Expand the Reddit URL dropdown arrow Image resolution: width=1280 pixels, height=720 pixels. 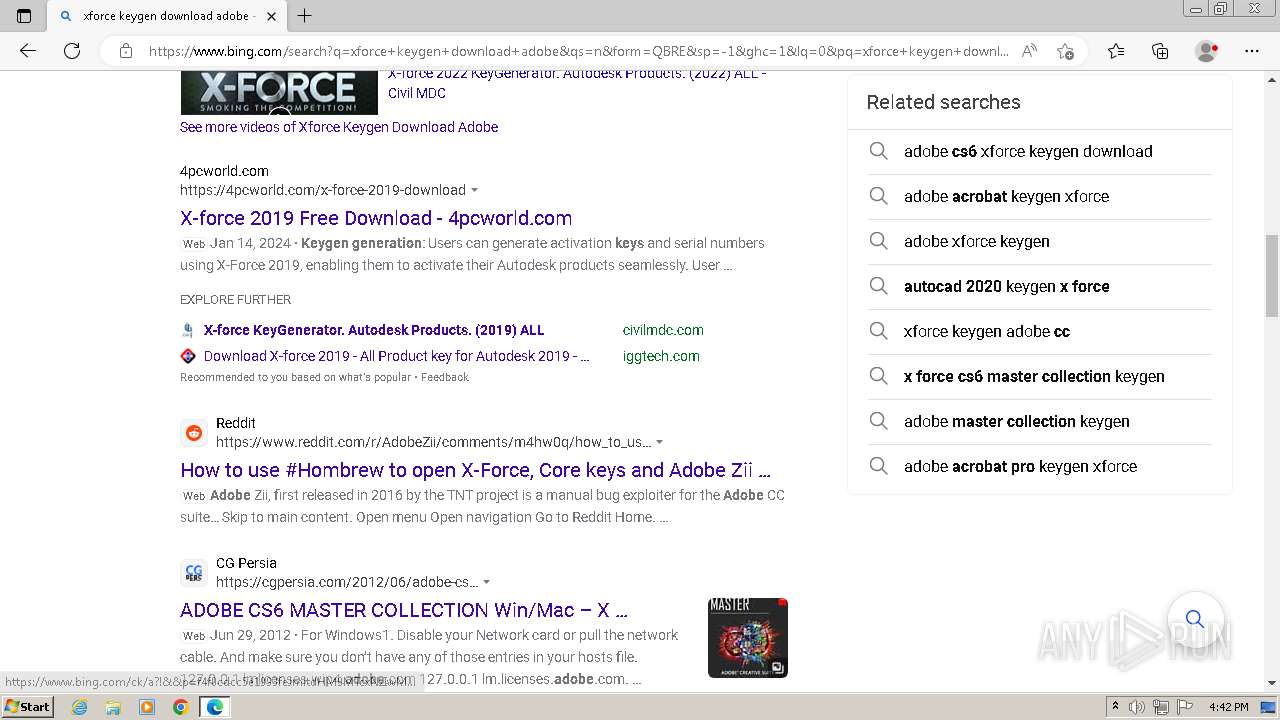click(660, 442)
